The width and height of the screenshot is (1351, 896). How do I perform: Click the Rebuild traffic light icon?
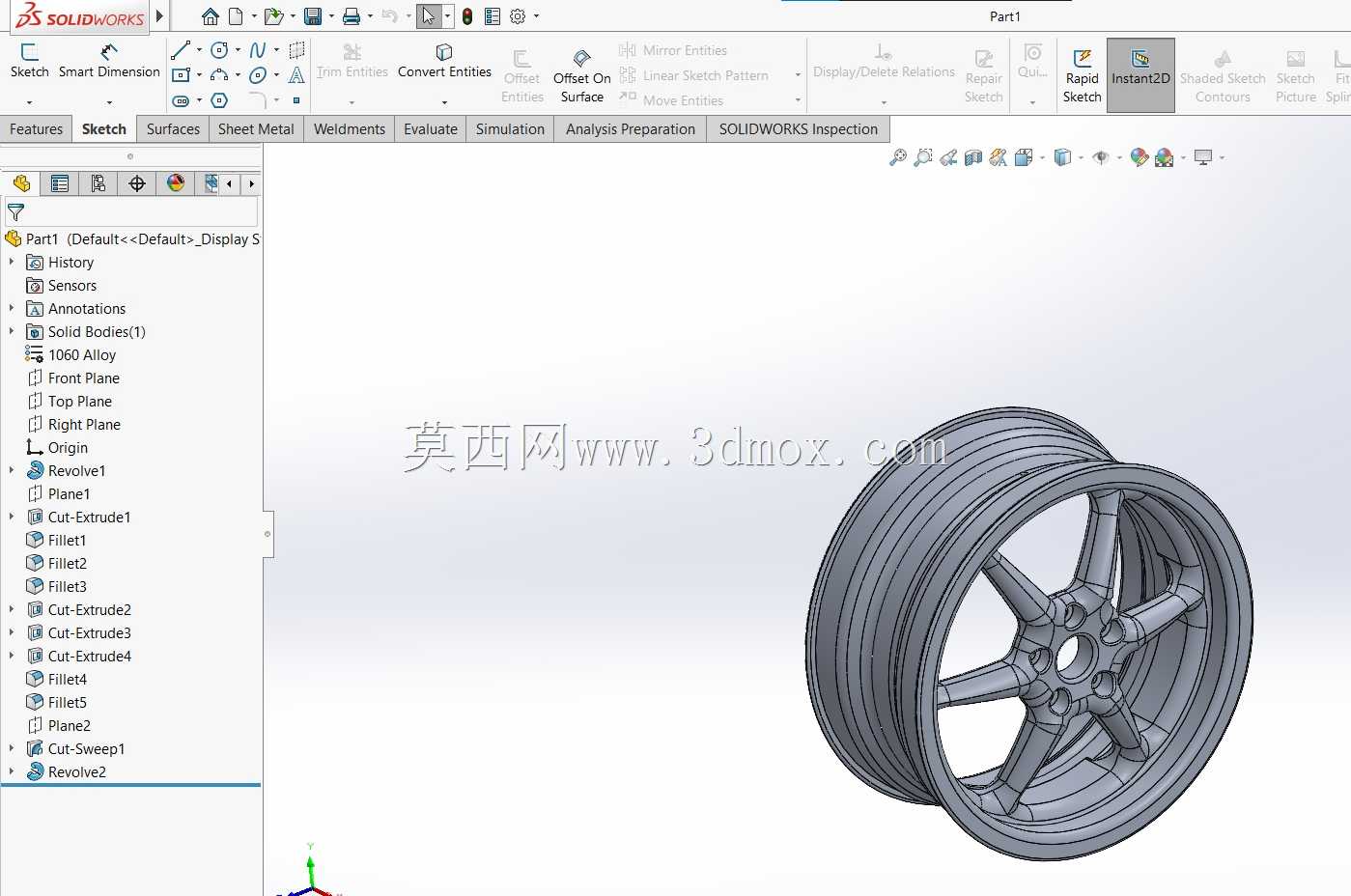(467, 16)
